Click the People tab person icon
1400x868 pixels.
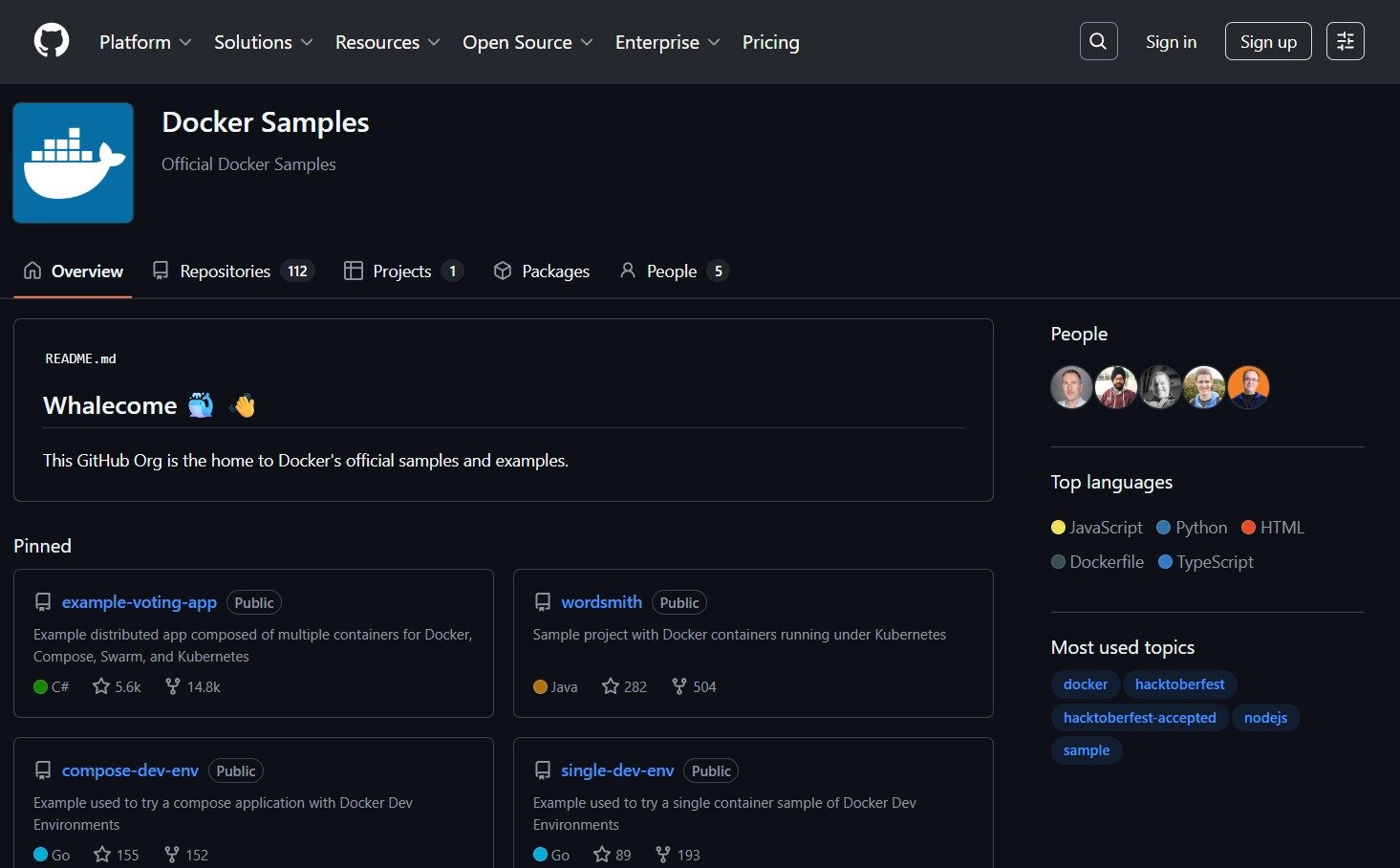pyautogui.click(x=628, y=271)
